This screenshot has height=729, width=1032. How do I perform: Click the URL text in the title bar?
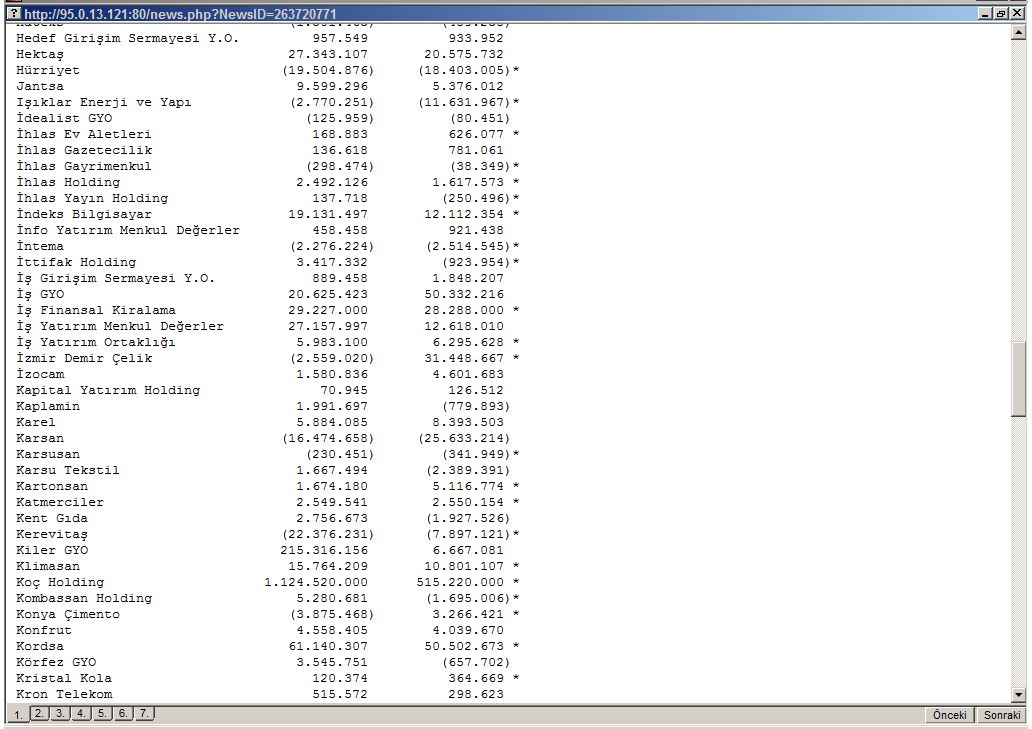180,14
